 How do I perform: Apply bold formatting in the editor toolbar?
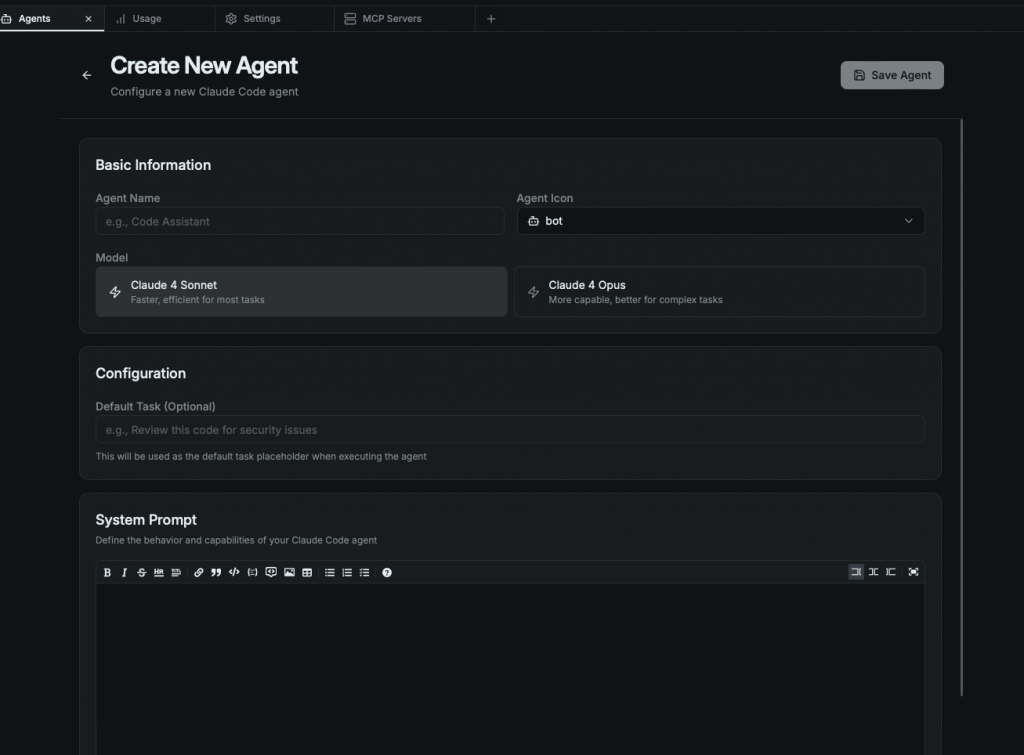pos(107,572)
